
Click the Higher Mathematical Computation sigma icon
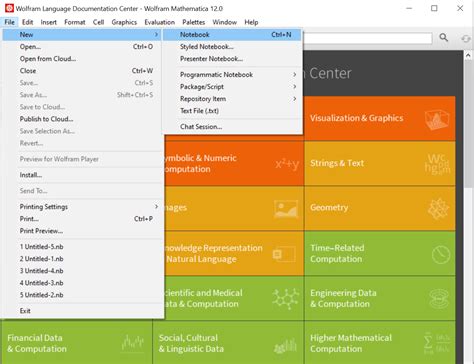437,343
